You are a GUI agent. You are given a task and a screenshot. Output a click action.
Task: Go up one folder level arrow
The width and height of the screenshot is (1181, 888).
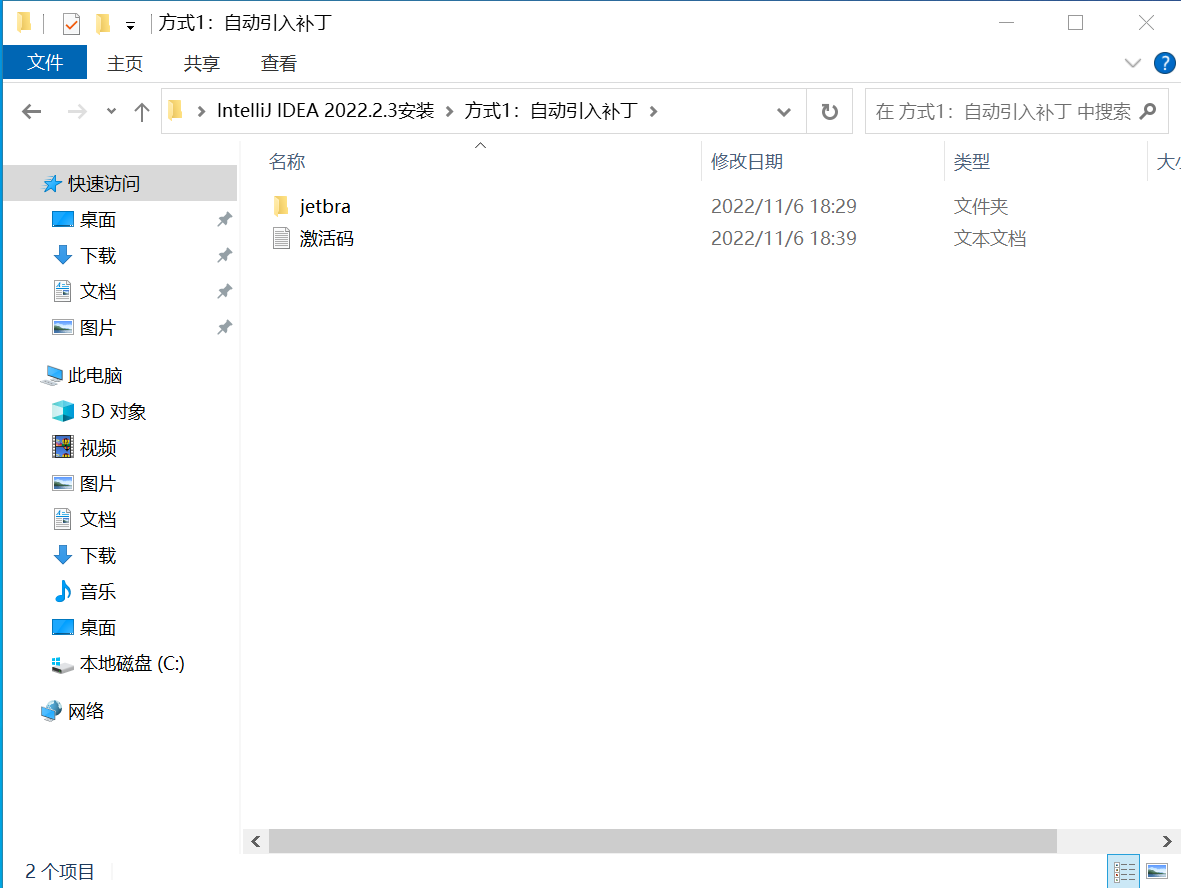pos(141,112)
